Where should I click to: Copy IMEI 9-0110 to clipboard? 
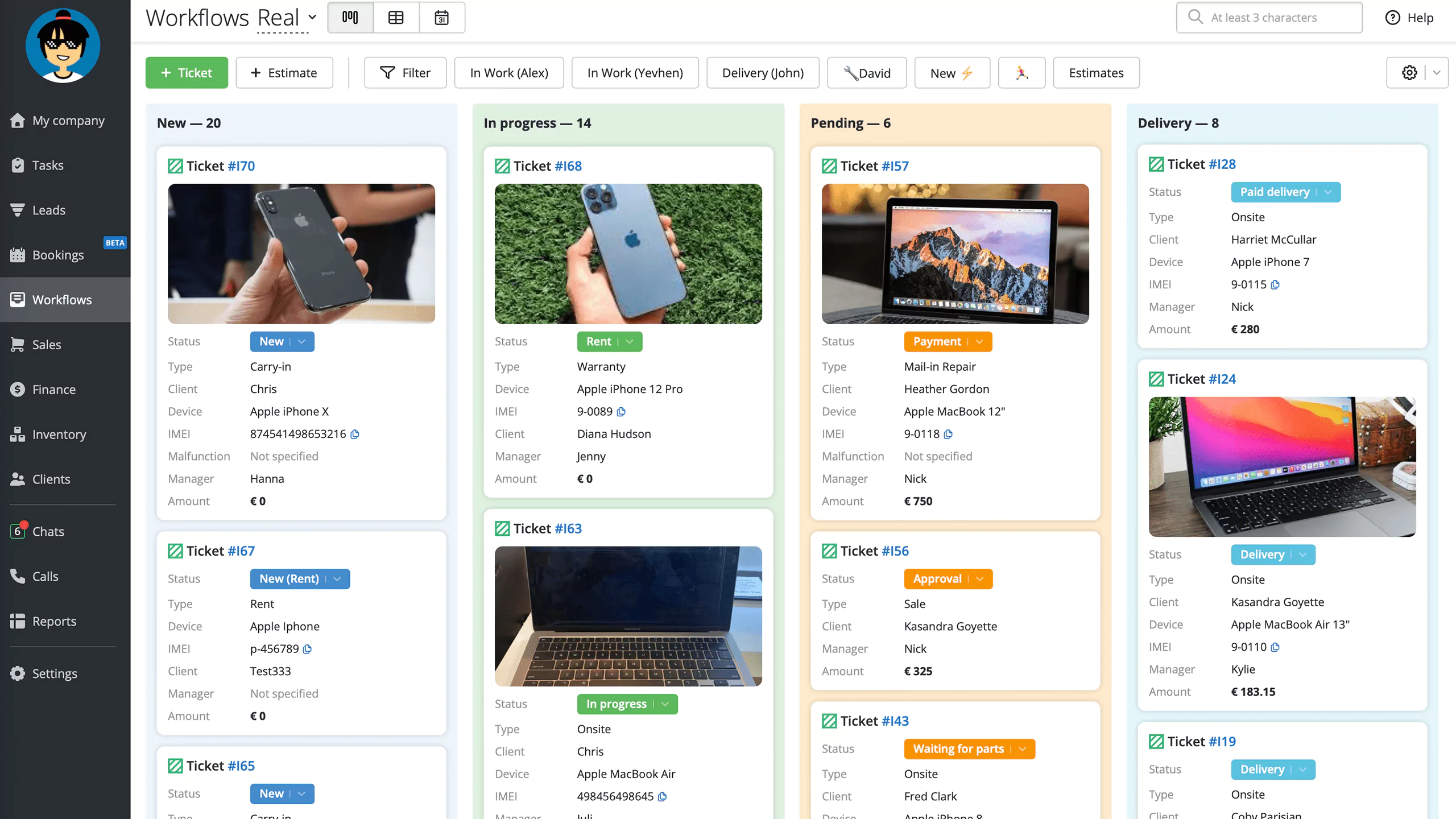click(x=1275, y=647)
